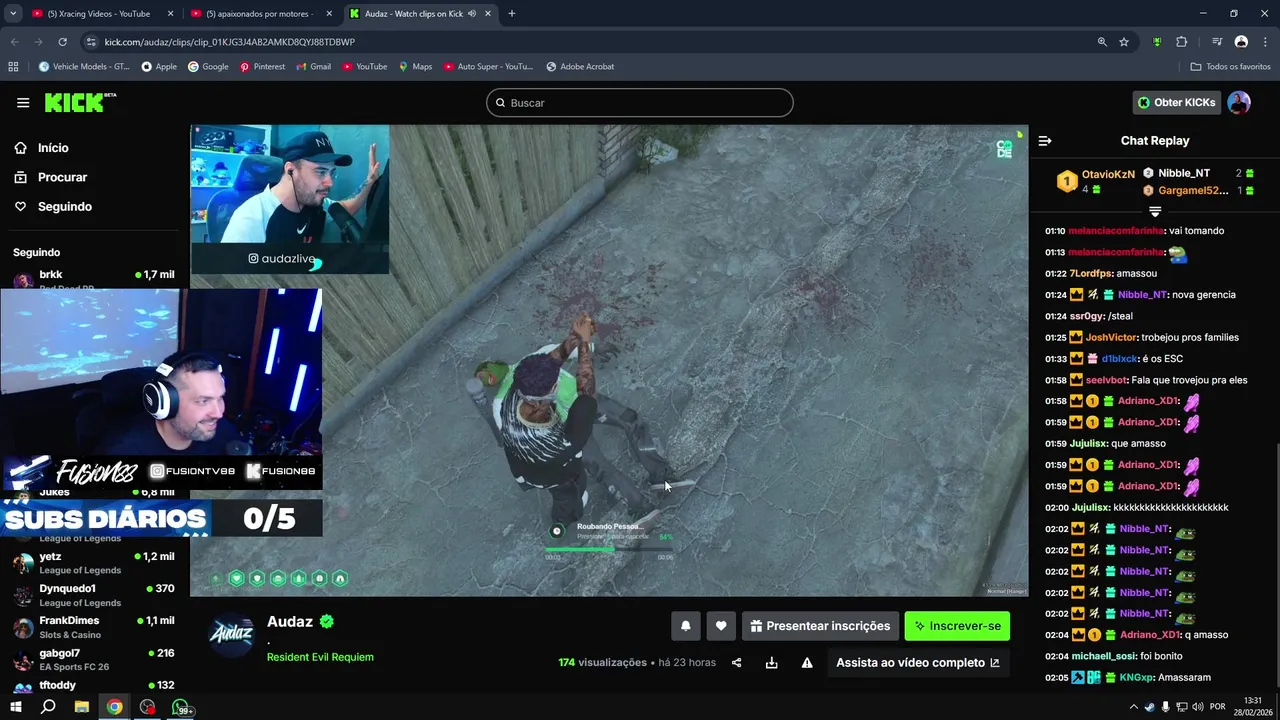Bookmark this page with the star icon
Viewport: 1280px width, 720px height.
pyautogui.click(x=1124, y=42)
